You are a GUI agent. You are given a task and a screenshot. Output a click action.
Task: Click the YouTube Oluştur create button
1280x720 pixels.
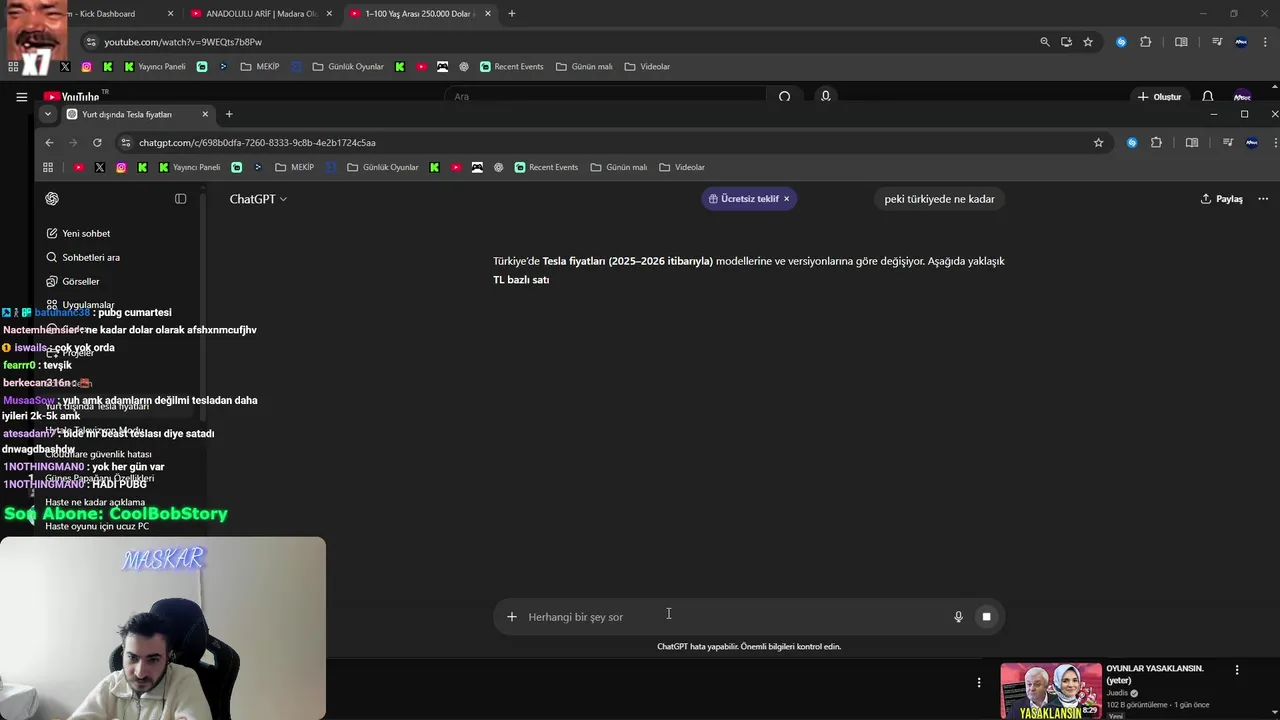[1159, 97]
